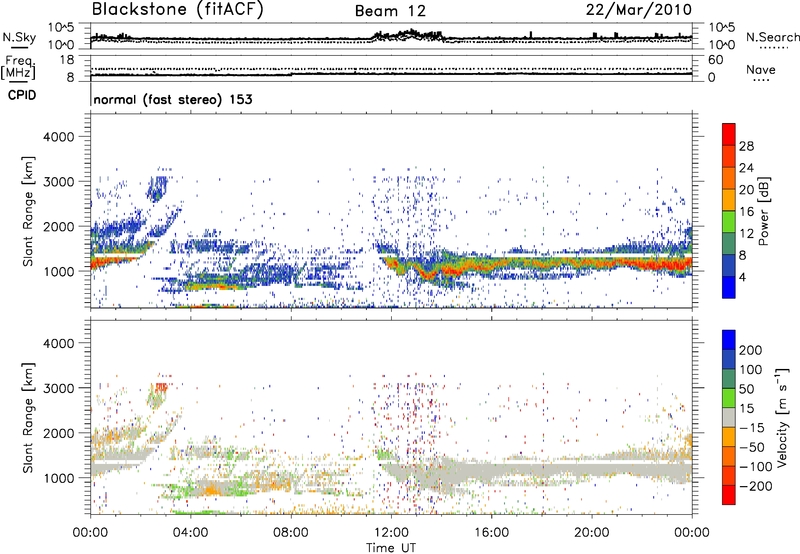Select the Beam 12 label
Image resolution: width=800 pixels, height=554 pixels.
(390, 11)
